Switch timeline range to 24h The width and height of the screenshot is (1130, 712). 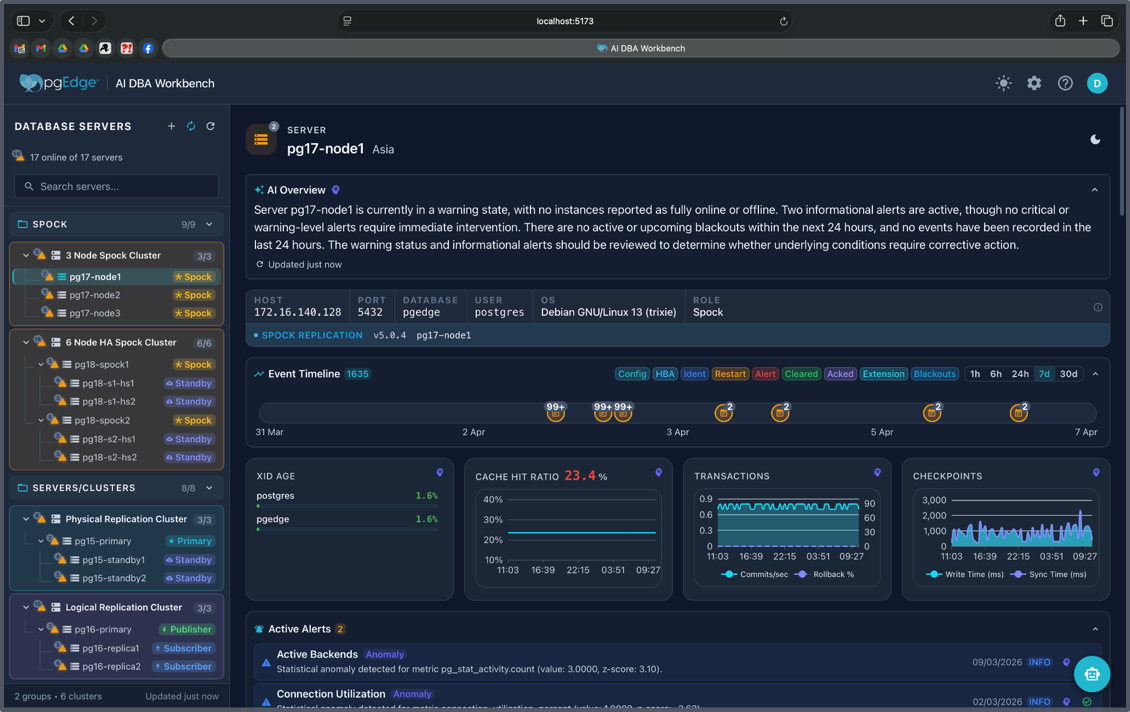tap(1019, 373)
